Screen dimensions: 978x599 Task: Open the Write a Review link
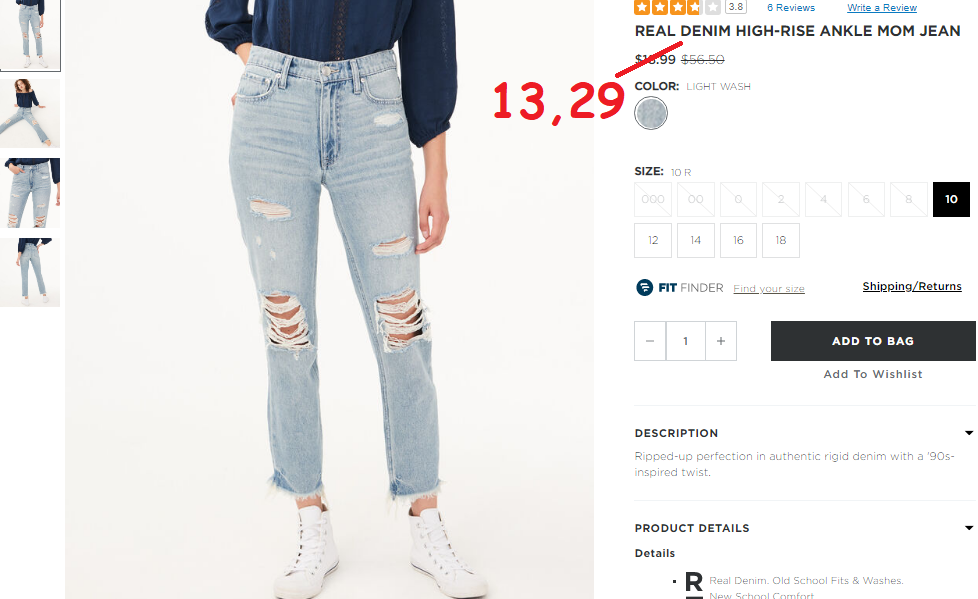[x=882, y=7]
